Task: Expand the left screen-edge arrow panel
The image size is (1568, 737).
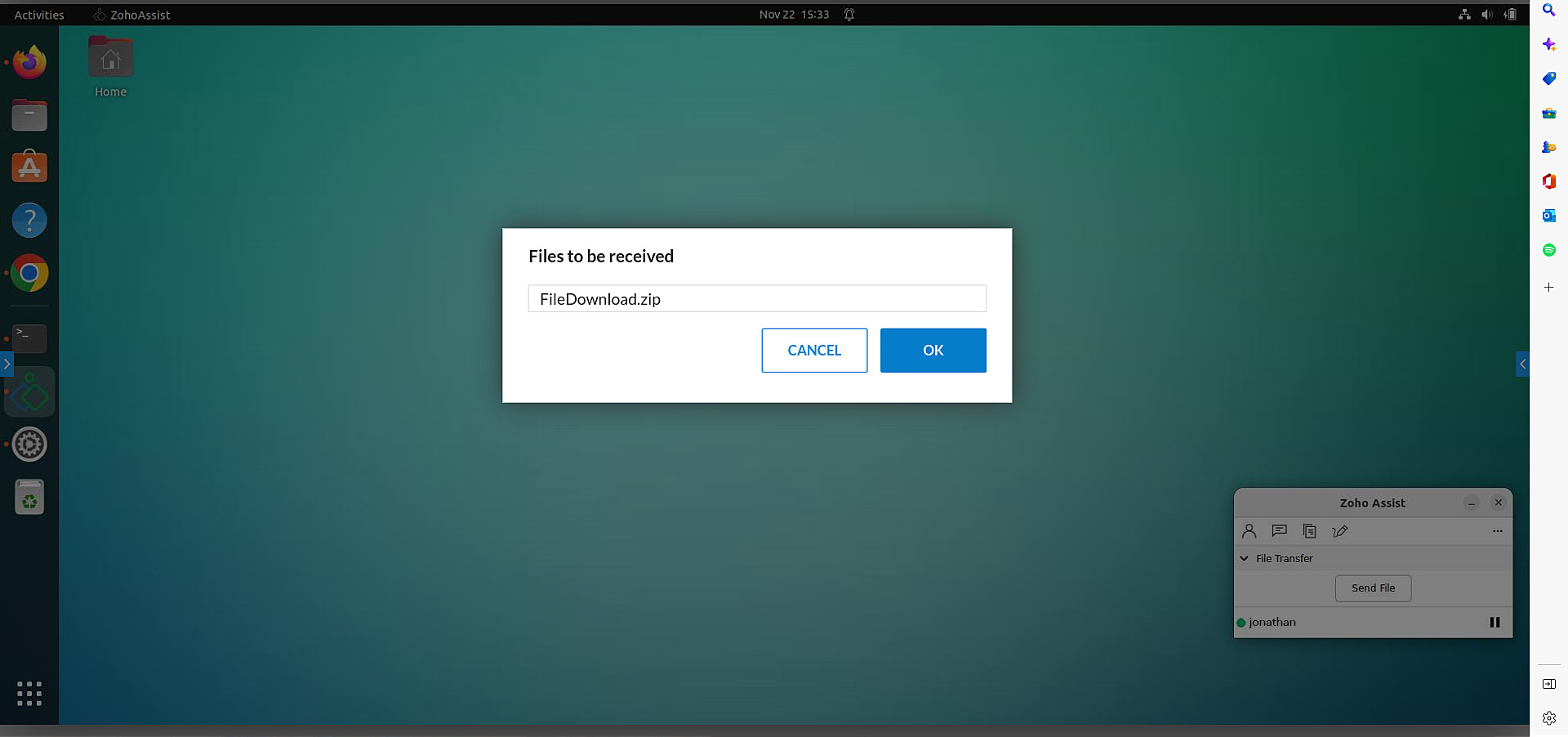Action: pyautogui.click(x=7, y=364)
